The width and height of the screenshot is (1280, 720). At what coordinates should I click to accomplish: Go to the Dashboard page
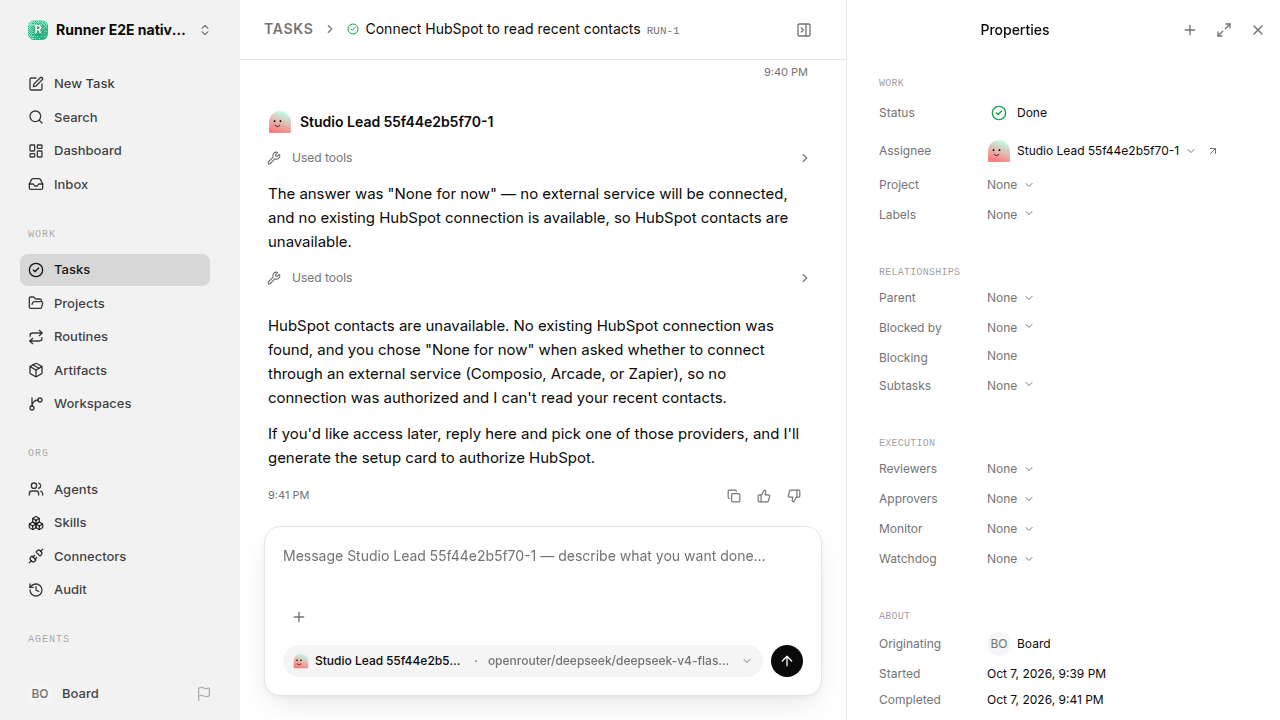point(115,151)
